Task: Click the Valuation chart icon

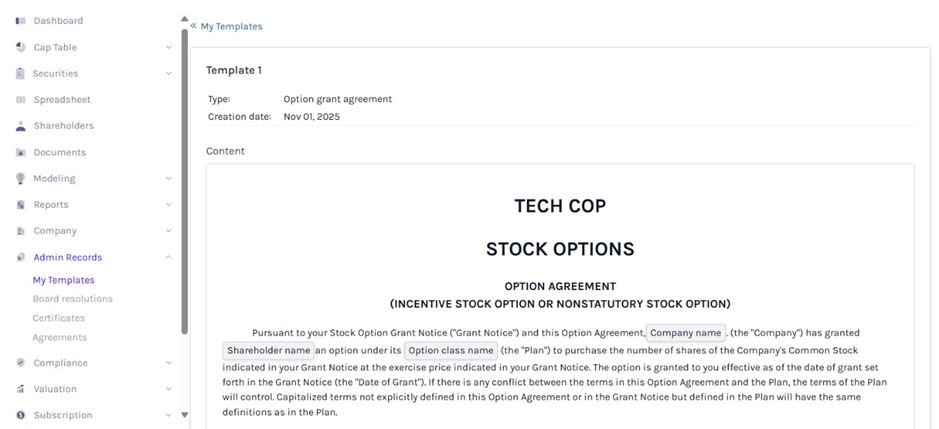Action: point(21,389)
